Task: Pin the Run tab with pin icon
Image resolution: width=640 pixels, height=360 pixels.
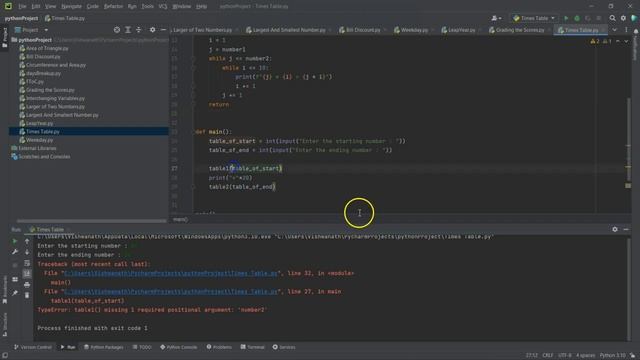Action: click(x=15, y=293)
